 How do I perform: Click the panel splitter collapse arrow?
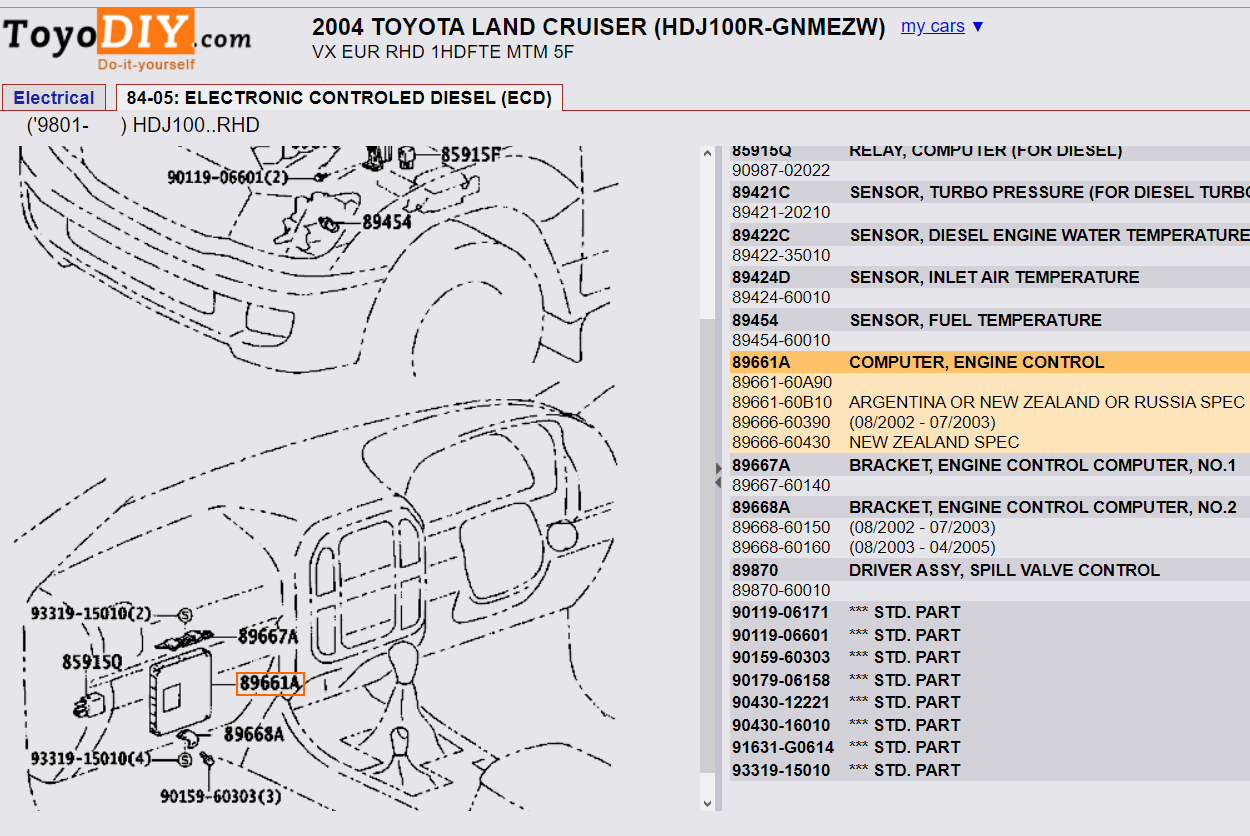(717, 475)
